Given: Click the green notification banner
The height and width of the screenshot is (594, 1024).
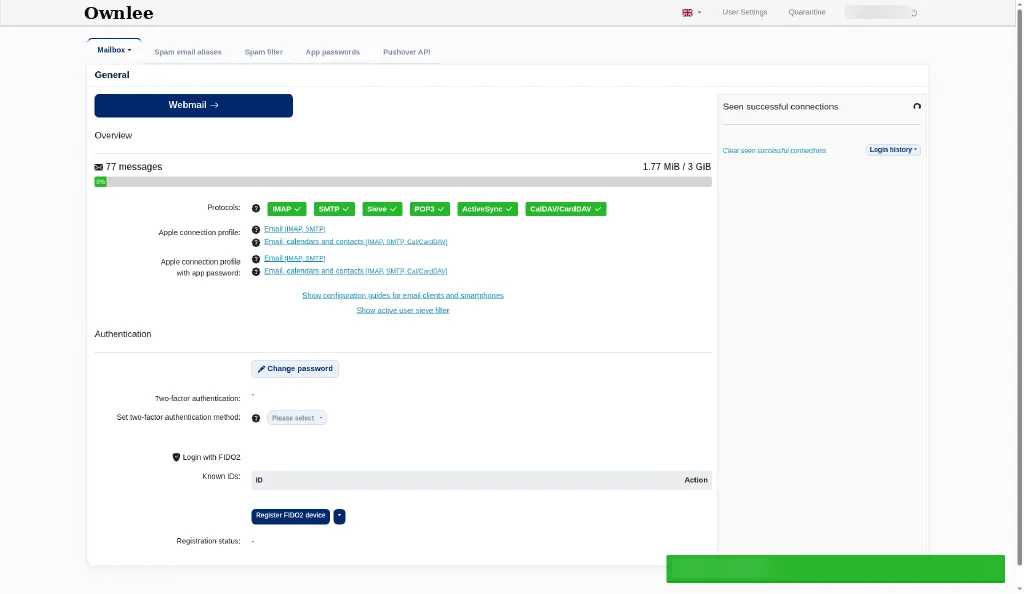Looking at the screenshot, I should [x=835, y=569].
